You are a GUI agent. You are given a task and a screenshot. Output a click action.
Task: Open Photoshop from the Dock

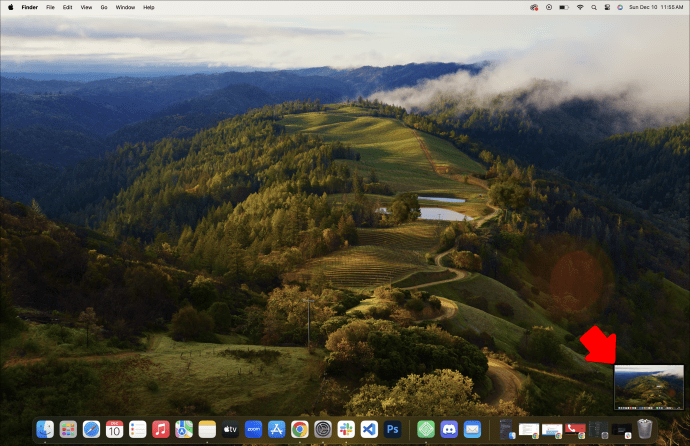393,429
